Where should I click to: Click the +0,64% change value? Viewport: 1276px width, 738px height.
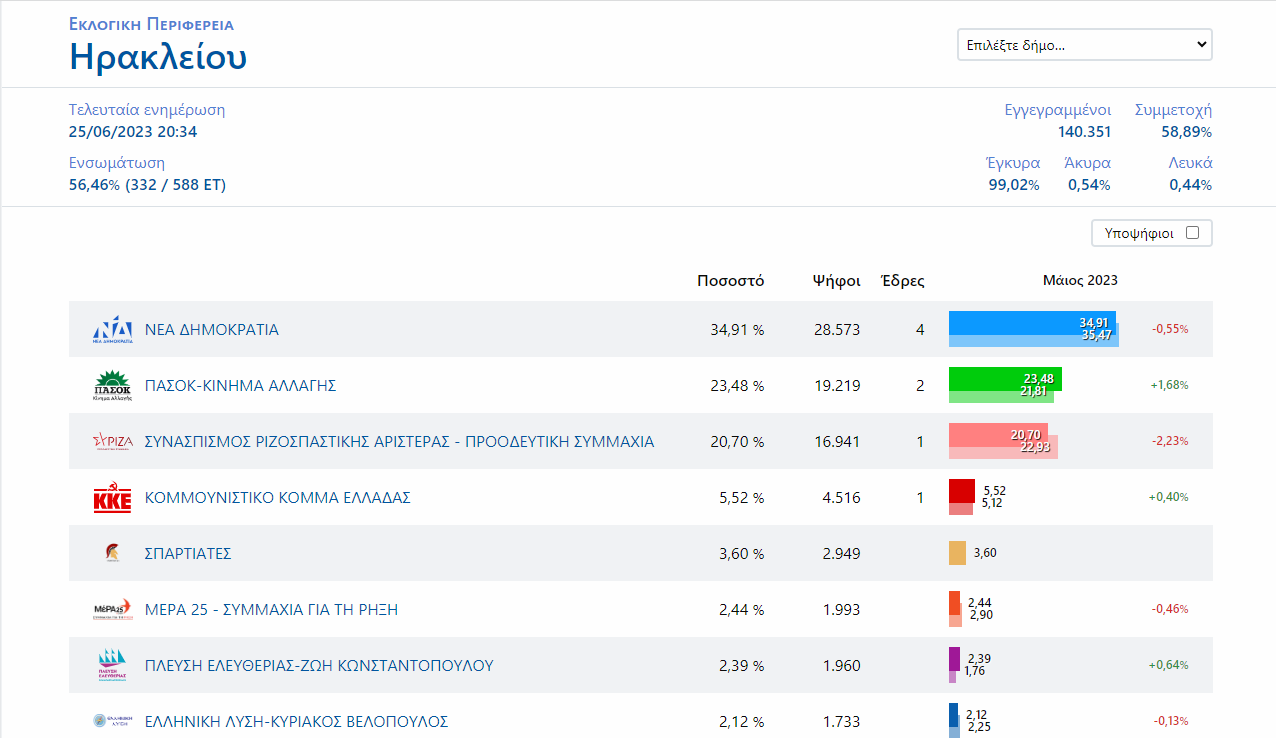click(1169, 665)
